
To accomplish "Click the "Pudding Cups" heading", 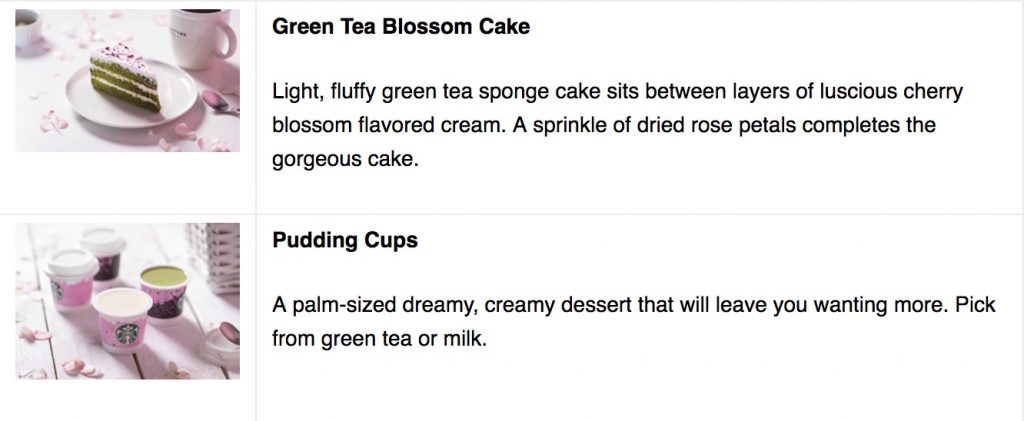I will click(x=344, y=241).
